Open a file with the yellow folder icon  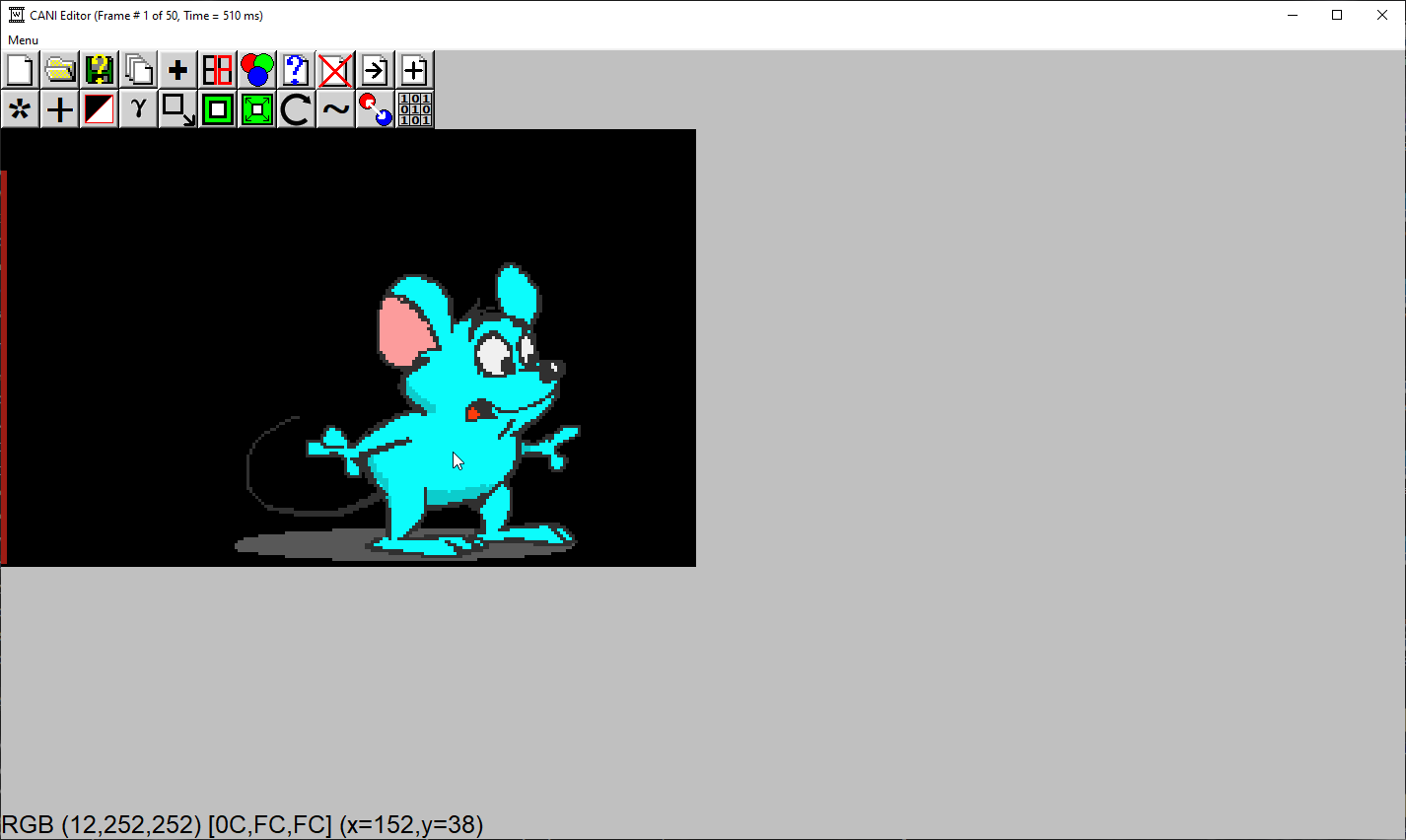pos(59,70)
